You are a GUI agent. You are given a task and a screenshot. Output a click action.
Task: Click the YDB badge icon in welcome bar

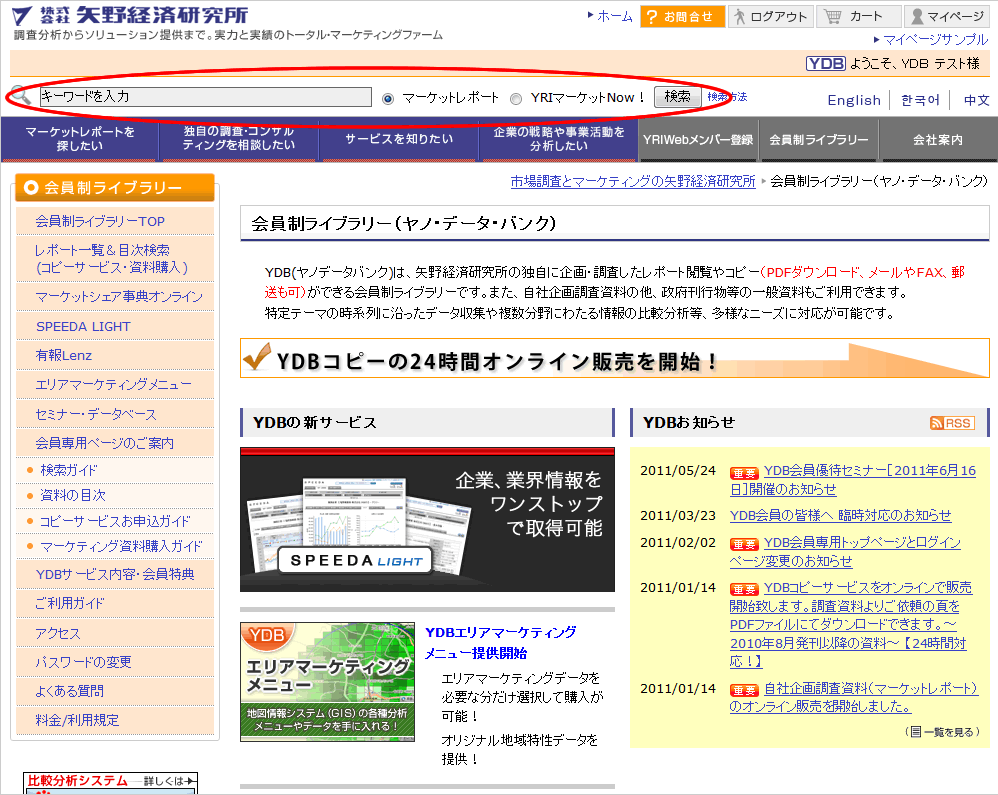point(825,63)
